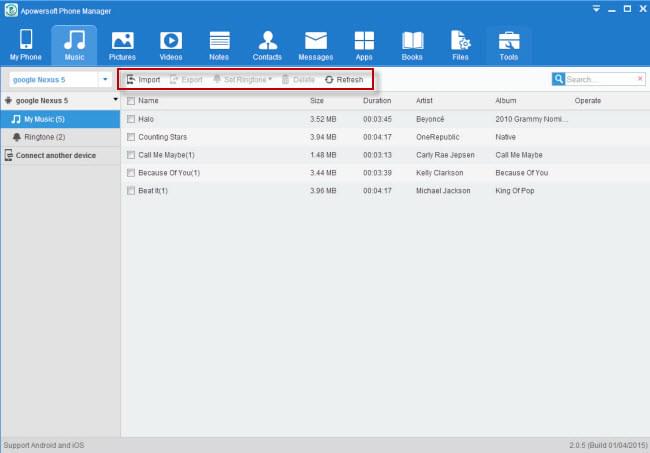Open the Books section
This screenshot has height=453, width=650.
click(412, 45)
